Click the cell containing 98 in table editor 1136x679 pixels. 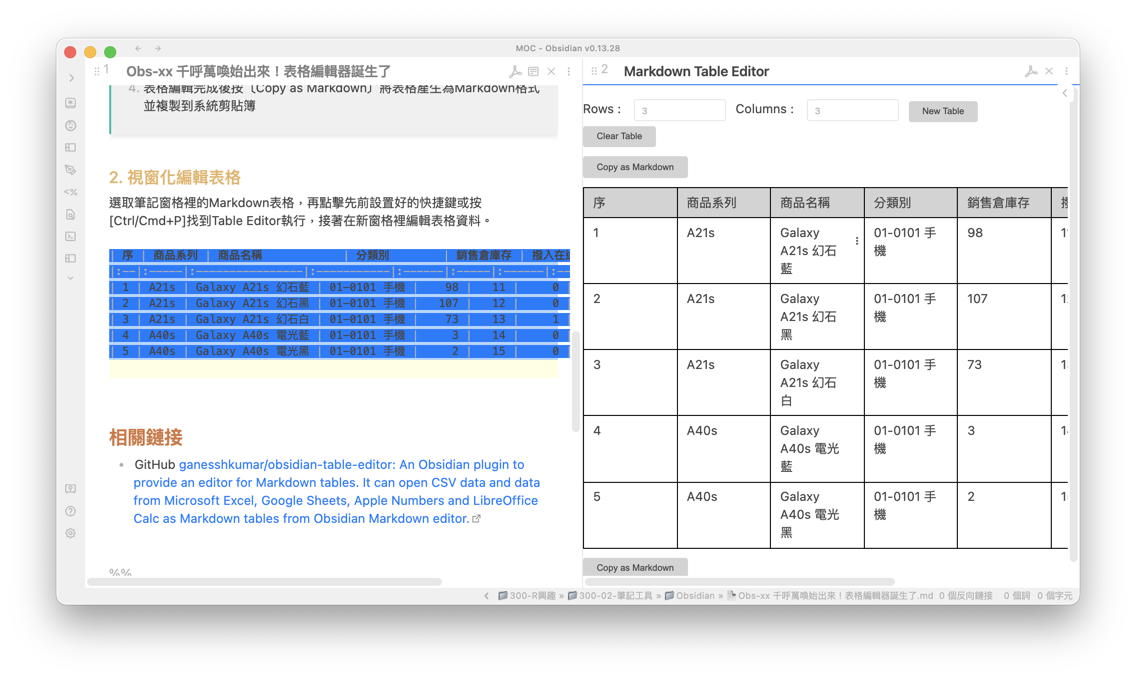pyautogui.click(x=1004, y=251)
